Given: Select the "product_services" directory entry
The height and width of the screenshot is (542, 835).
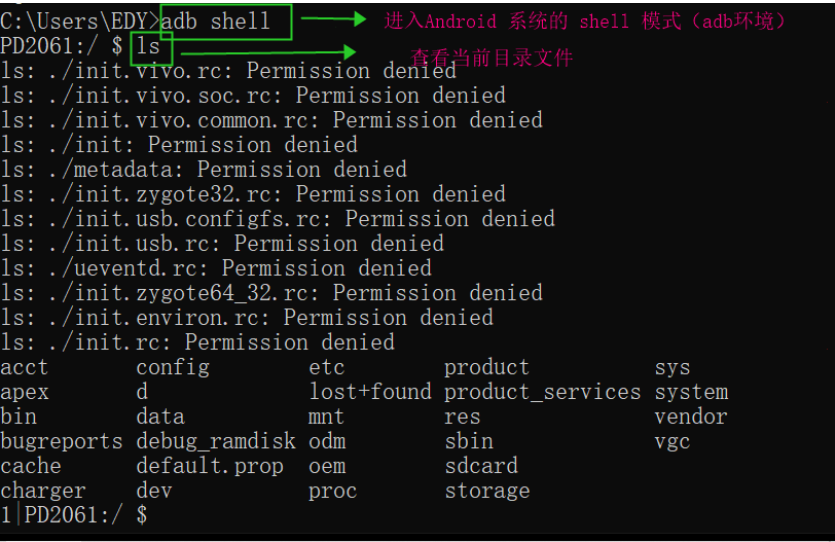Looking at the screenshot, I should coord(542,392).
